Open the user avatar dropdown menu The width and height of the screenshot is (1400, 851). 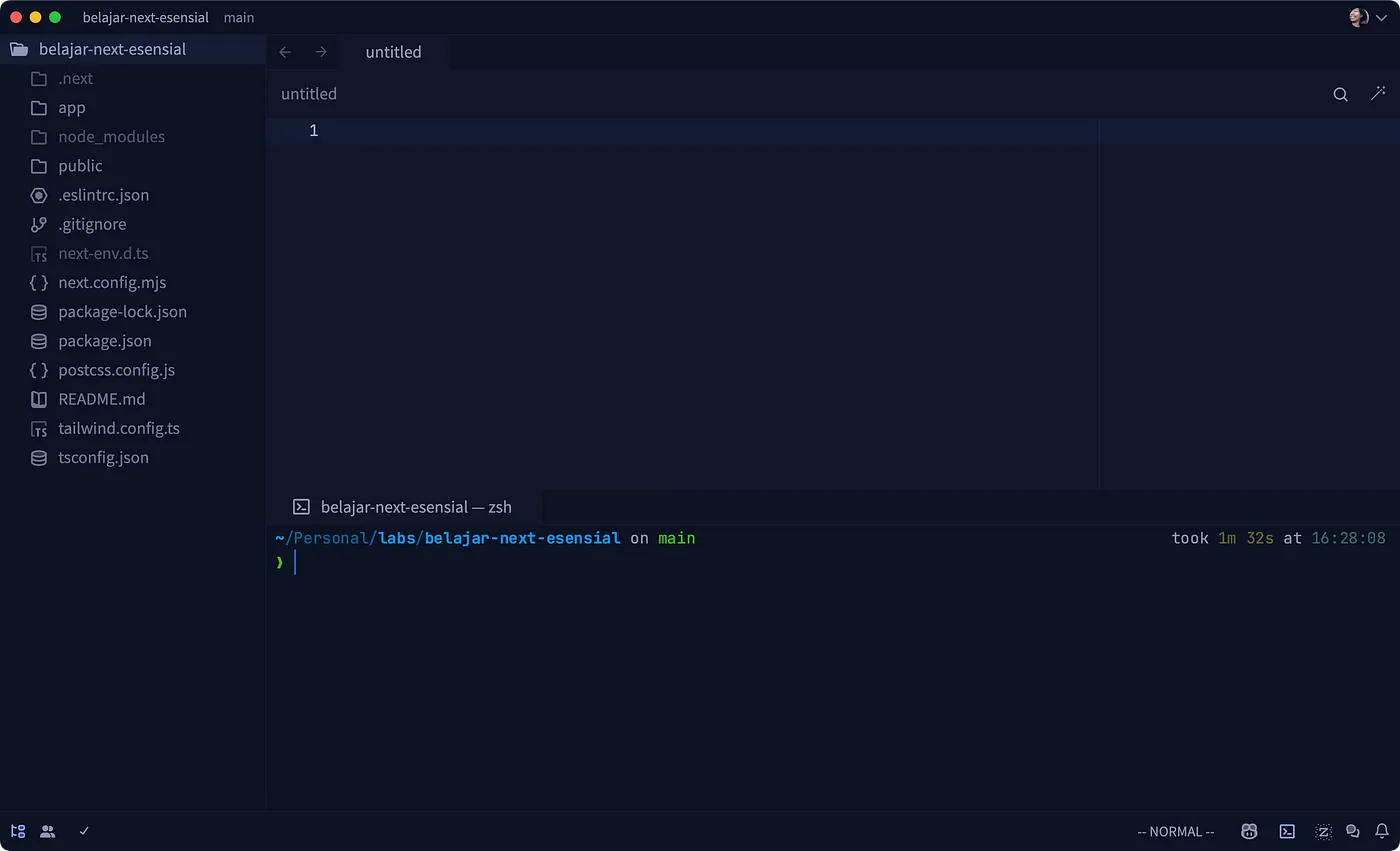point(1367,17)
